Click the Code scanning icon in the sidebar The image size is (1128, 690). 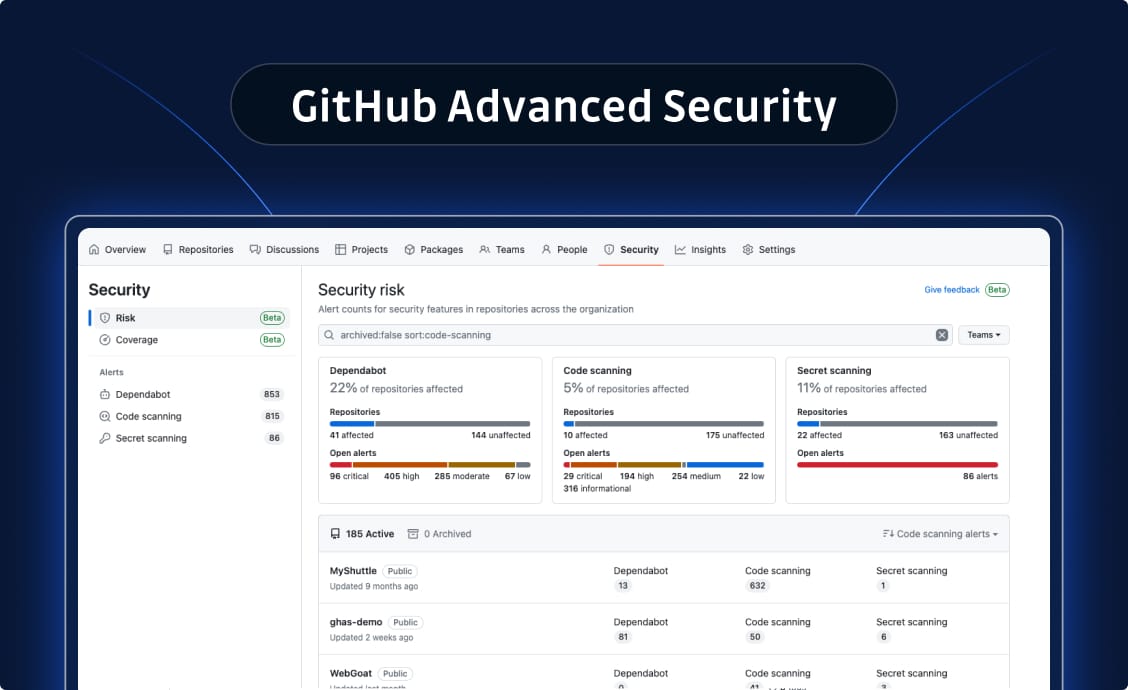(106, 416)
